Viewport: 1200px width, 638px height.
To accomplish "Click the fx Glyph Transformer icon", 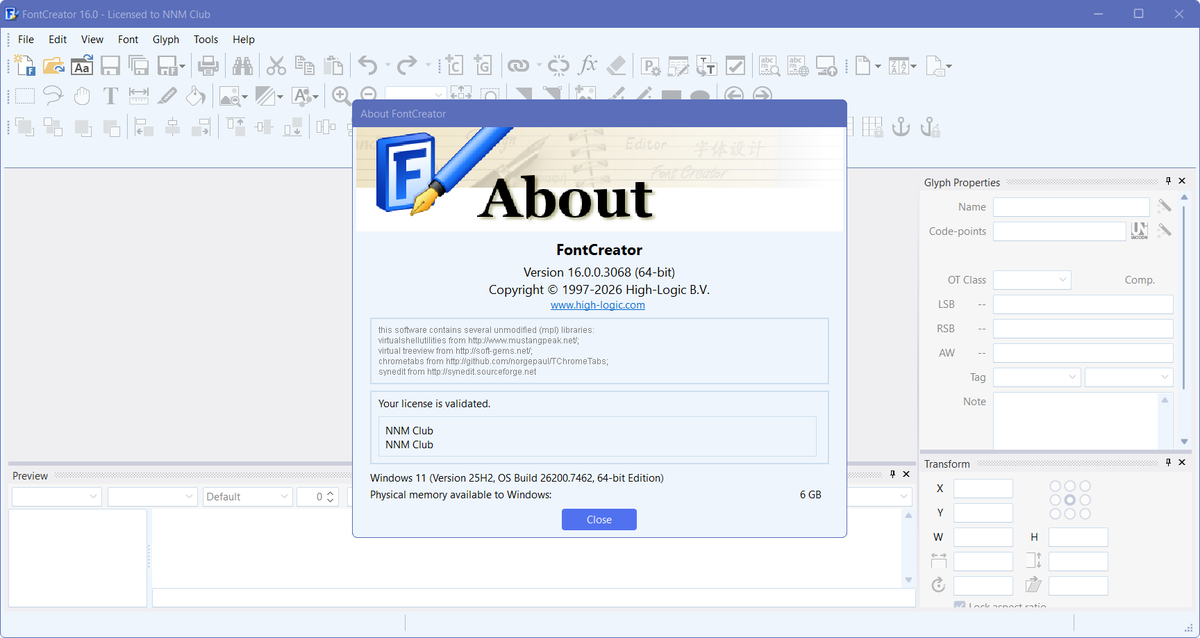I will (x=588, y=66).
